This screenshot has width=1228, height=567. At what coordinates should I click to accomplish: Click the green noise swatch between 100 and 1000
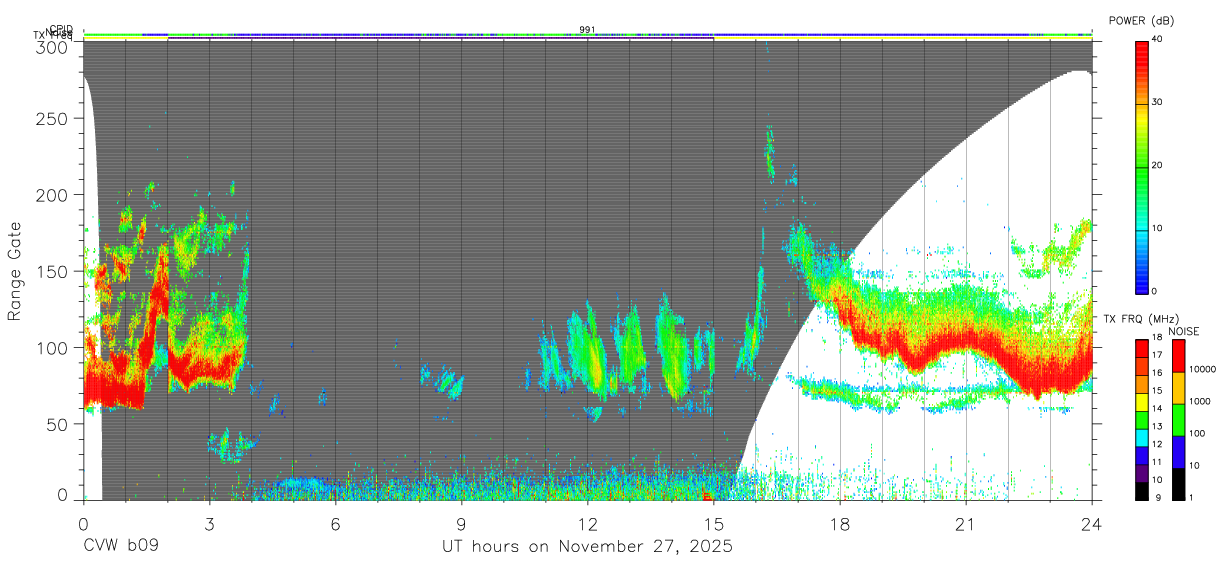pyautogui.click(x=1177, y=418)
